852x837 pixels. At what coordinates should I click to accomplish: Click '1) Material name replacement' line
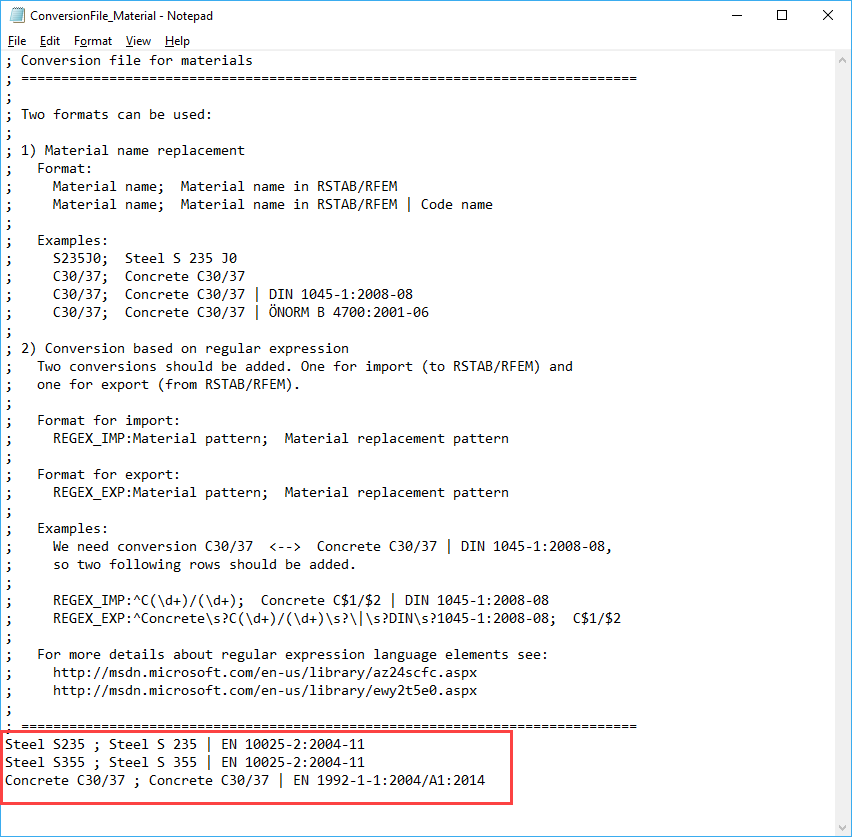133,151
